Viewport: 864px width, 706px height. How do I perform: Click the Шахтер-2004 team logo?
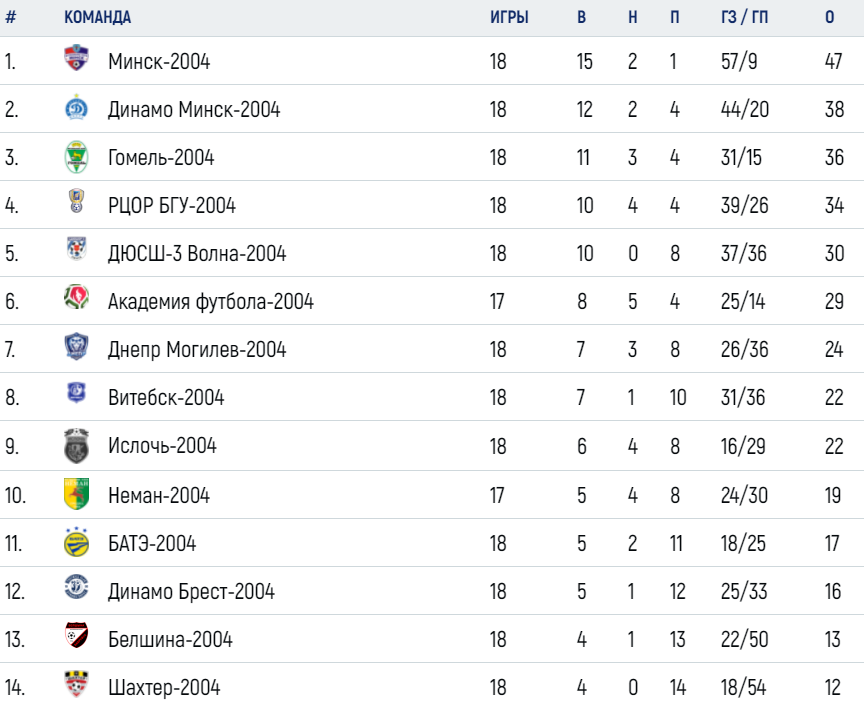pos(76,683)
